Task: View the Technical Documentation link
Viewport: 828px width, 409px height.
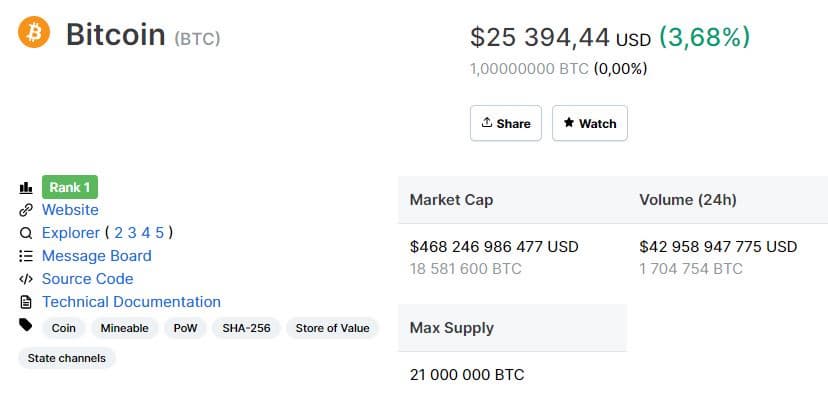Action: [x=131, y=302]
